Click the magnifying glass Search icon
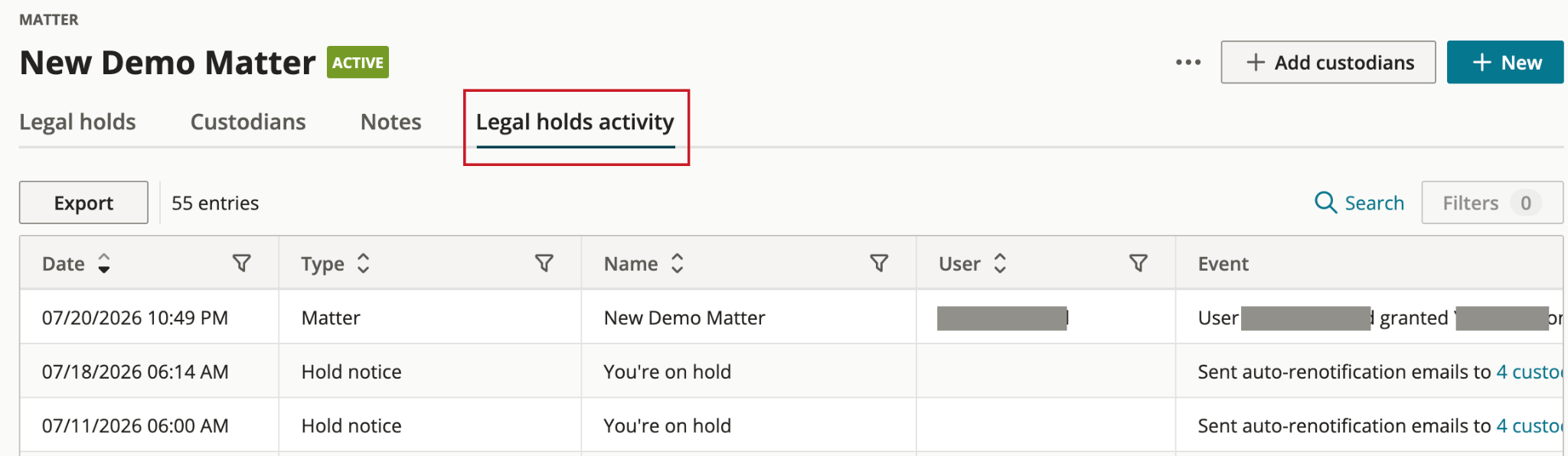The image size is (1568, 456). (x=1325, y=203)
